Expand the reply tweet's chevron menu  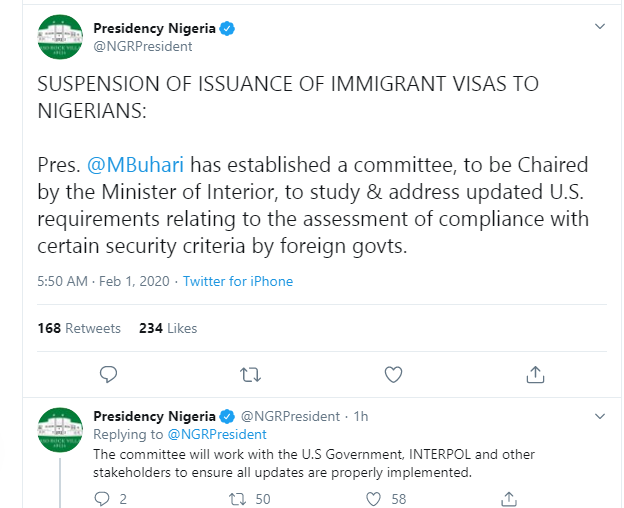coord(600,417)
